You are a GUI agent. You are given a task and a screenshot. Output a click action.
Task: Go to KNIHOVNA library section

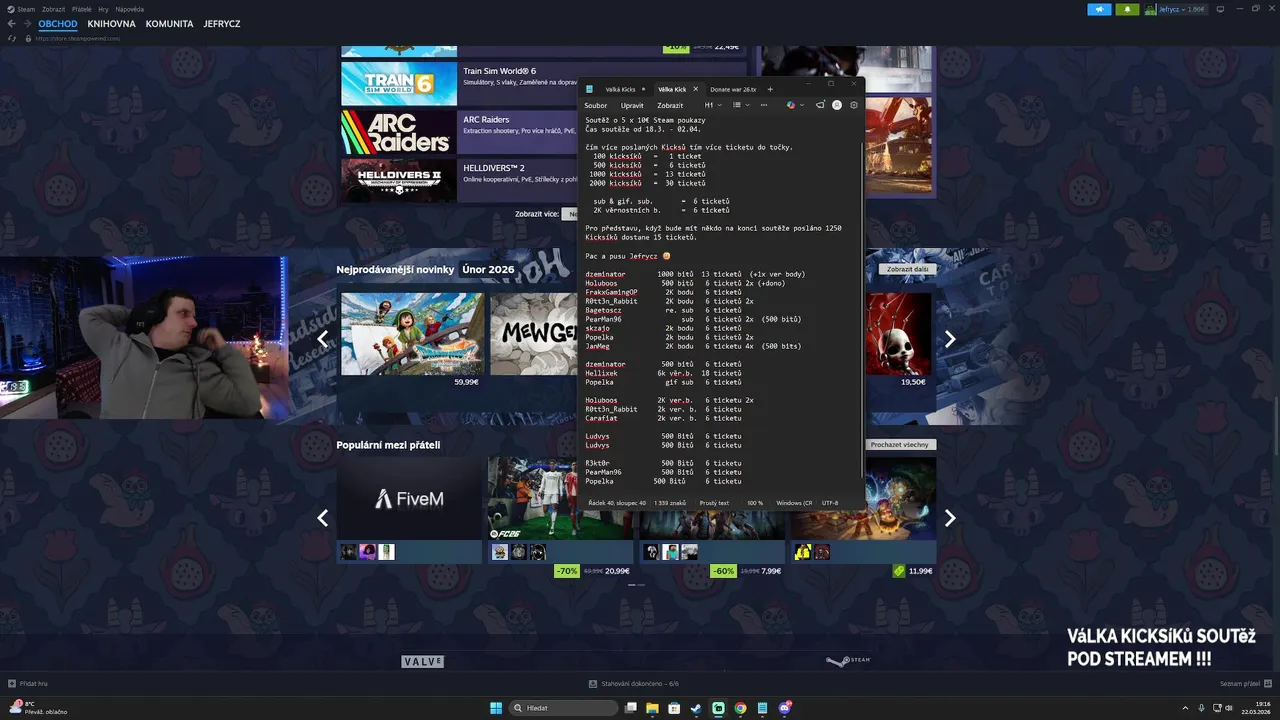(111, 23)
